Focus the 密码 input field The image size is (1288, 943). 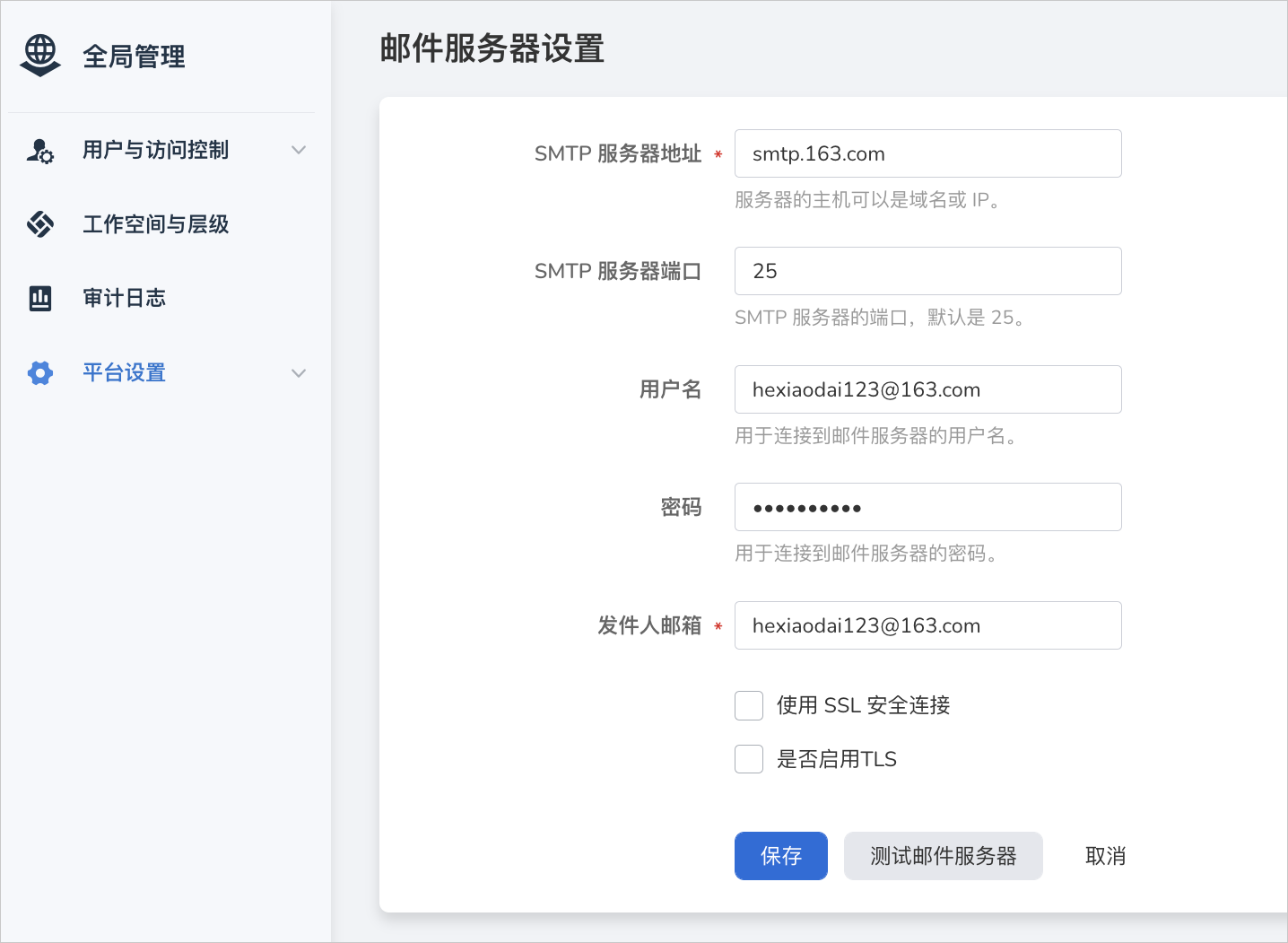(928, 507)
